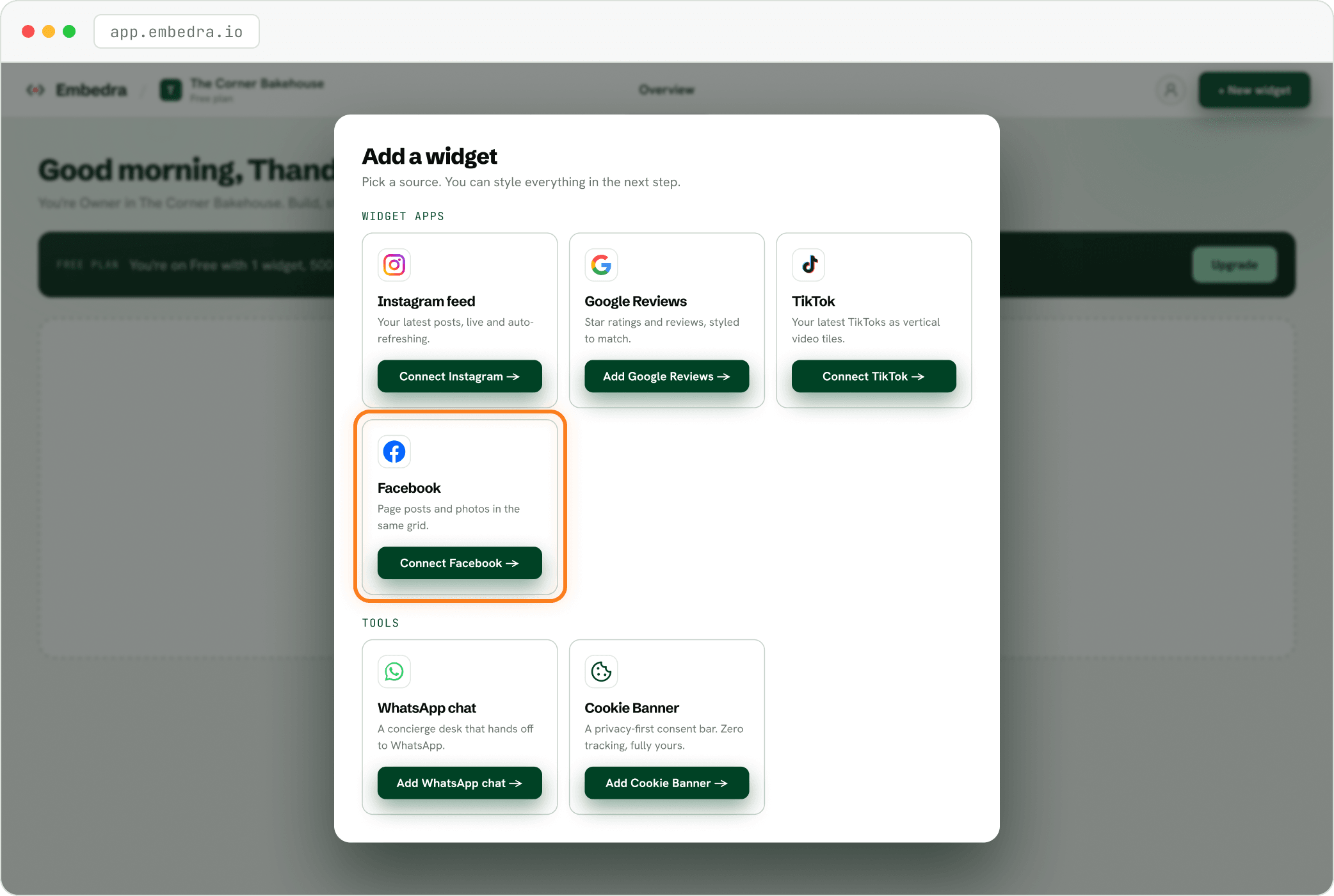This screenshot has height=896, width=1334.
Task: Click the green window maximize button
Action: [x=69, y=31]
